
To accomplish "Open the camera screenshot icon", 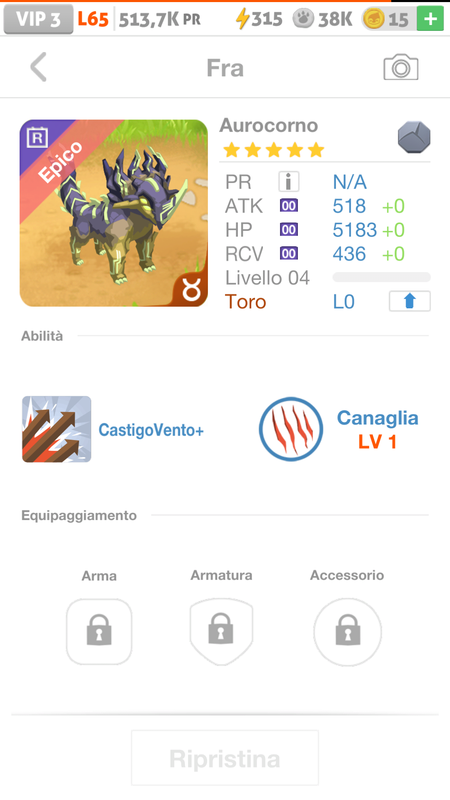I will click(x=401, y=67).
